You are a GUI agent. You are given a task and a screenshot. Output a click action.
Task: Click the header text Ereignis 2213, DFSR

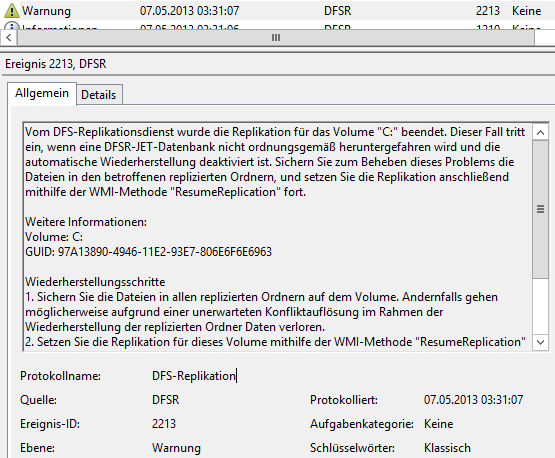56,64
